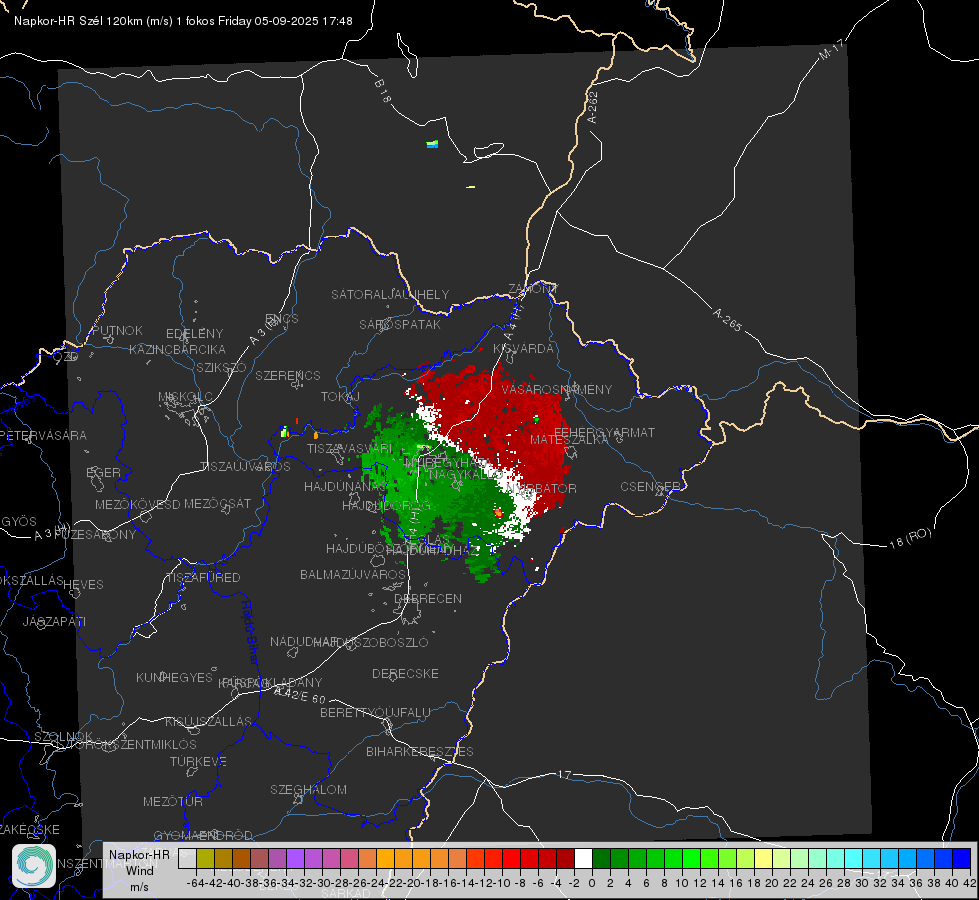Screen dimensions: 979x900
Task: Click the radar title text at top left
Action: click(184, 21)
